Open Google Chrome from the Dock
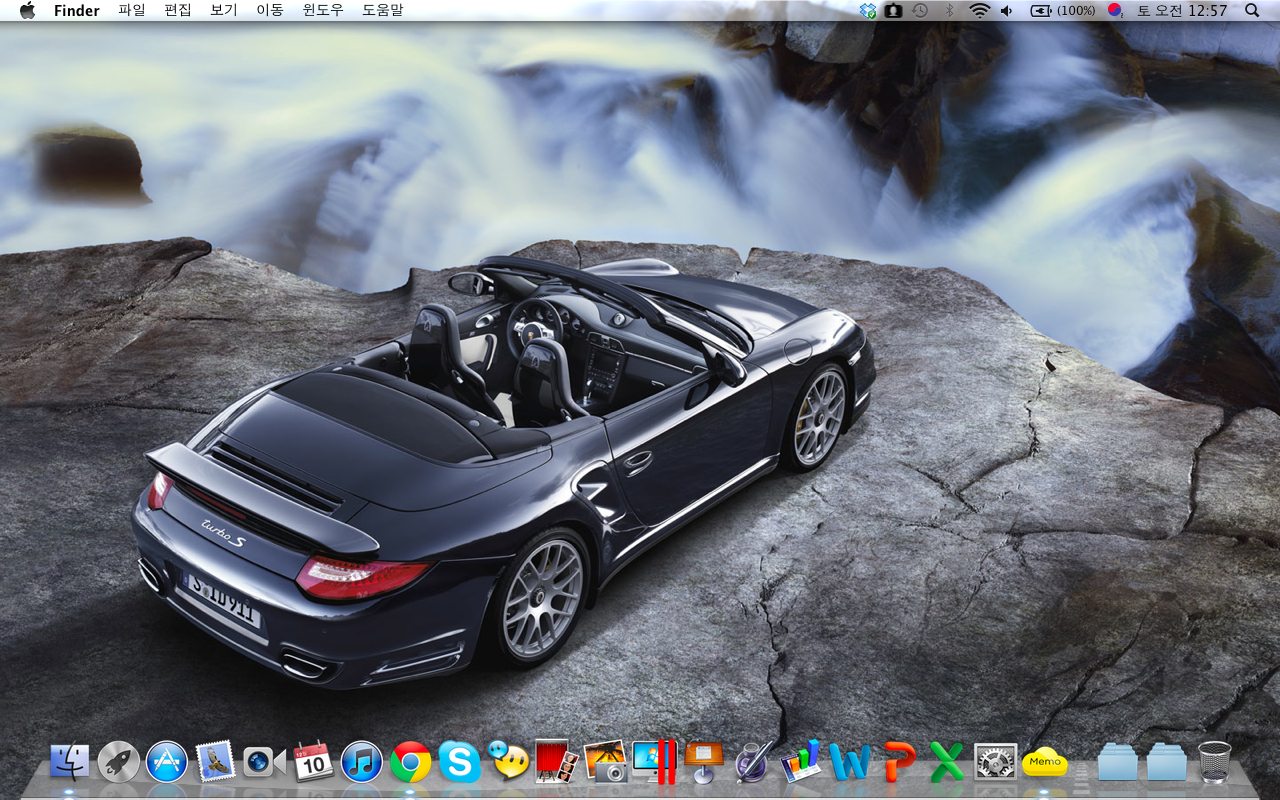The height and width of the screenshot is (800, 1280). (x=410, y=763)
